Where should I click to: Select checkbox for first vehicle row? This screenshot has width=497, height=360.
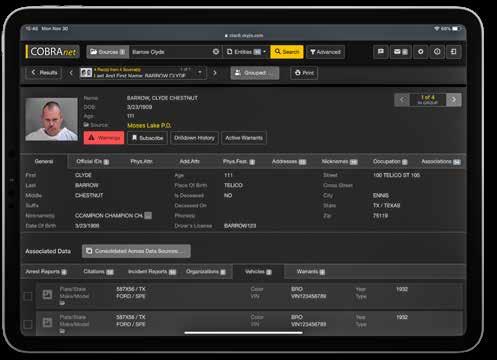pyautogui.click(x=28, y=296)
